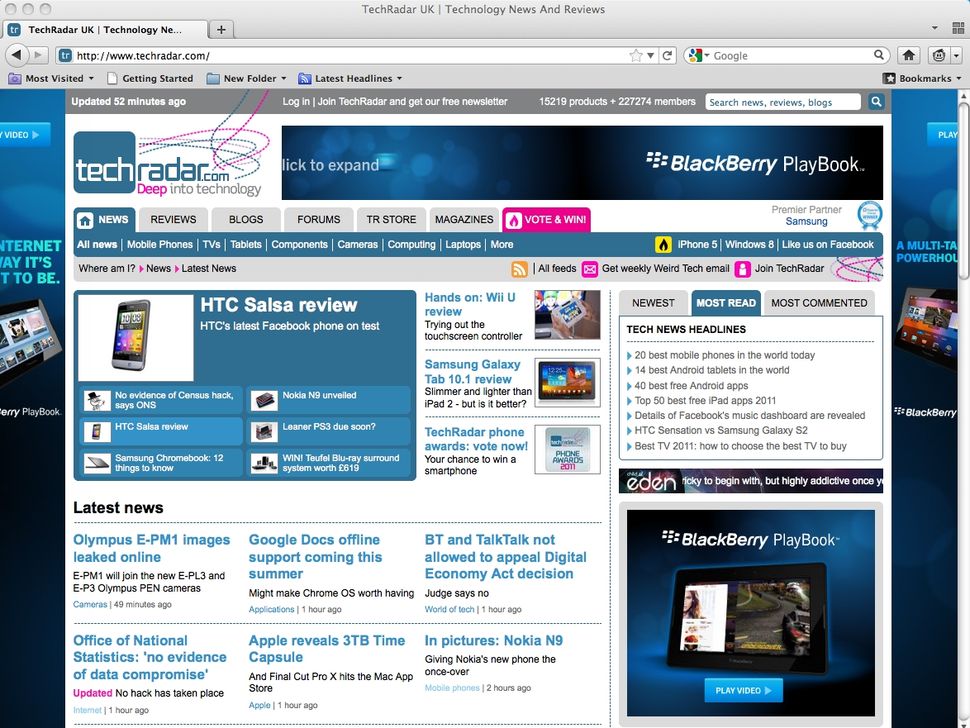Expand the Latest Headlines dropdown

coord(349,78)
